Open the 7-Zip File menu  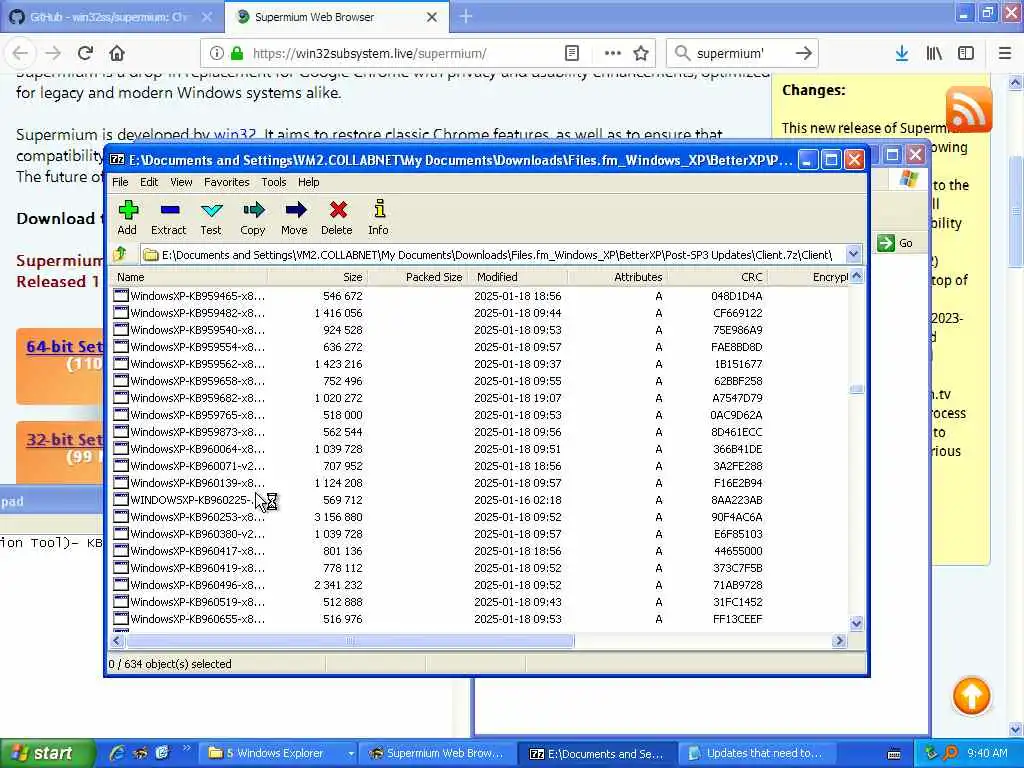pyautogui.click(x=120, y=182)
